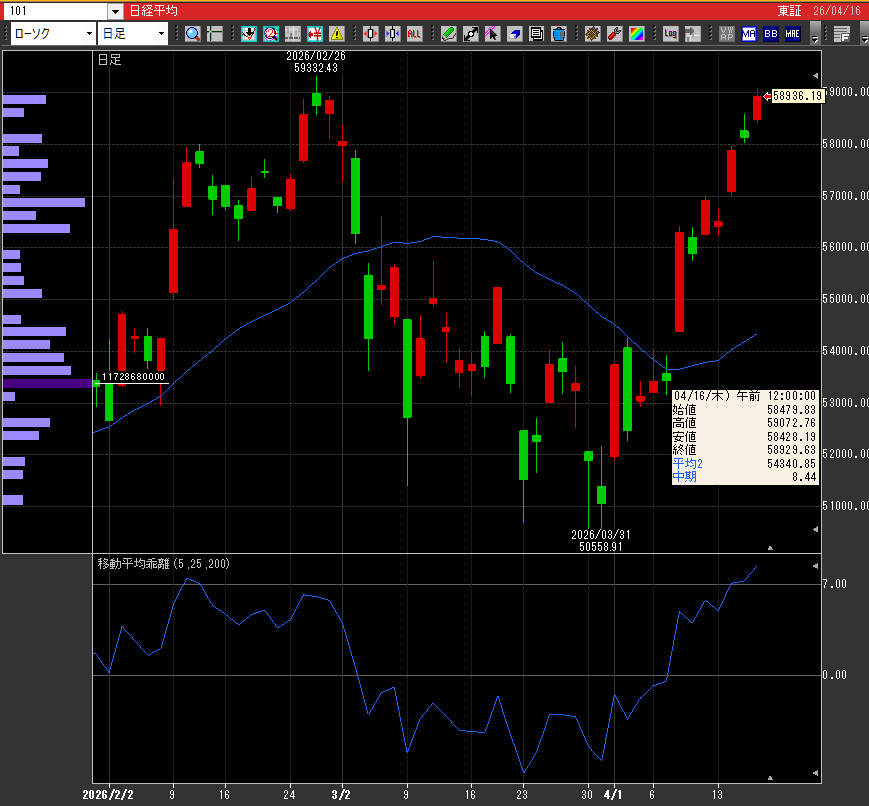869x806 pixels.
Task: Click the 東証 exchange label
Action: click(790, 11)
